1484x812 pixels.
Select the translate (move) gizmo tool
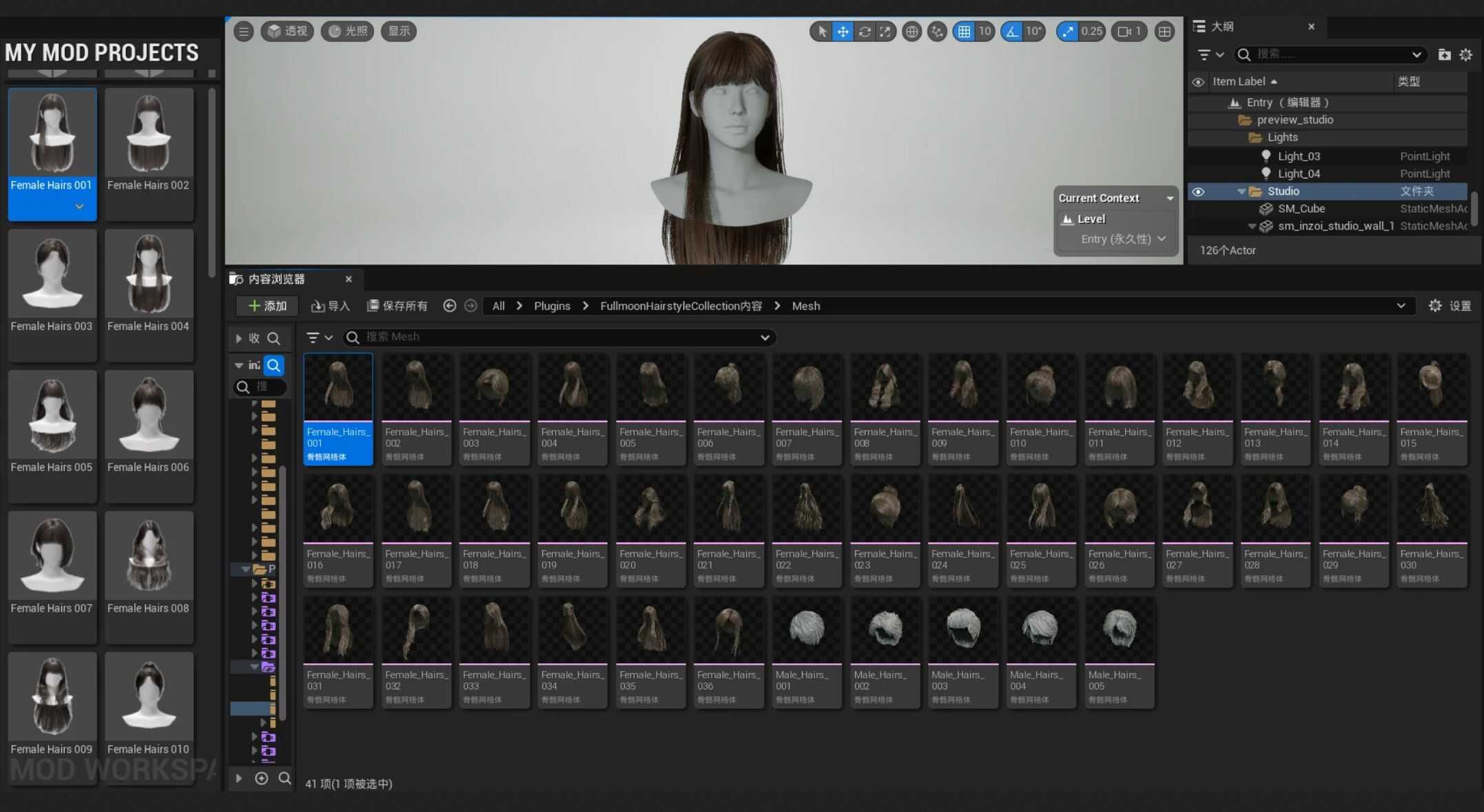843,32
